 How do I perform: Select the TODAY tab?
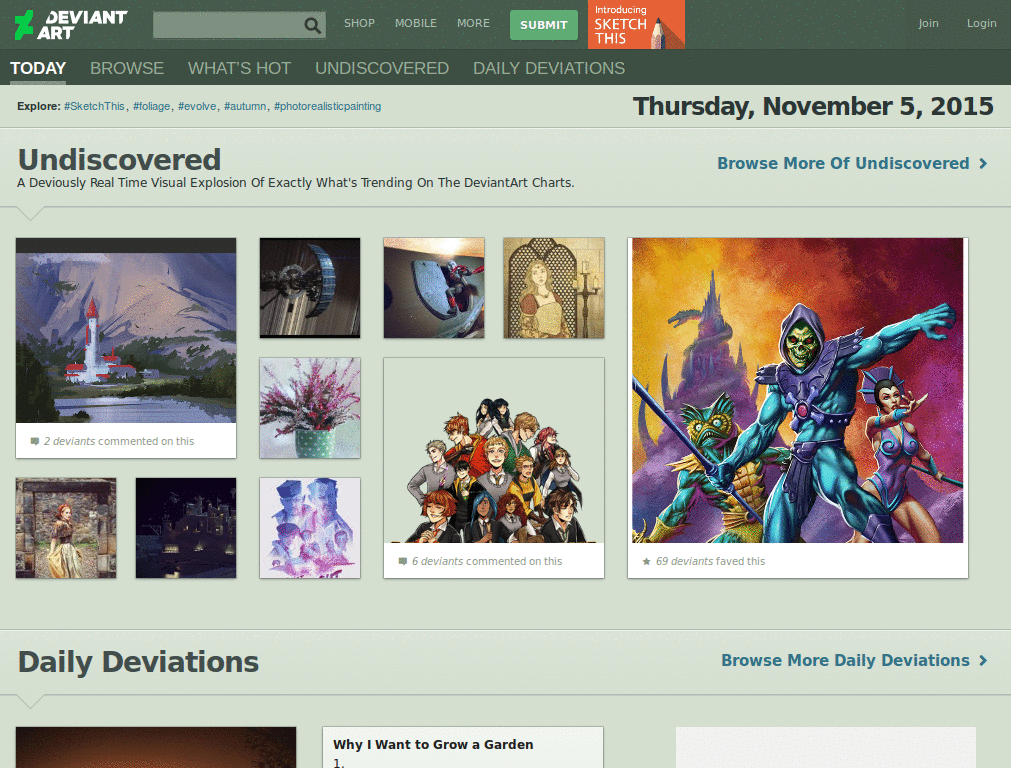click(x=38, y=68)
